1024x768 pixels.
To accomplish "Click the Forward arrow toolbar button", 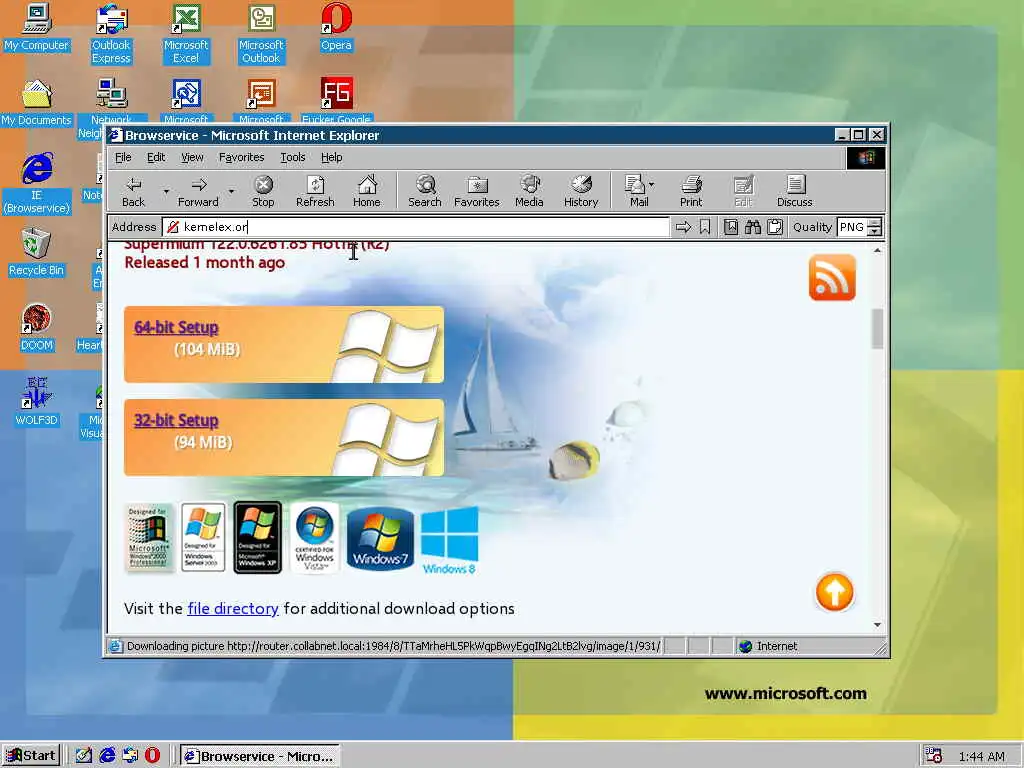I will point(199,191).
